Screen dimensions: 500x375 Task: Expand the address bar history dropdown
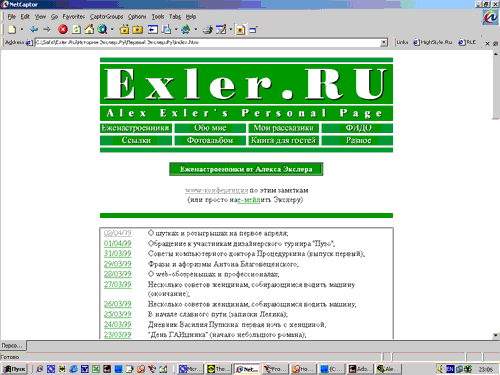click(384, 42)
